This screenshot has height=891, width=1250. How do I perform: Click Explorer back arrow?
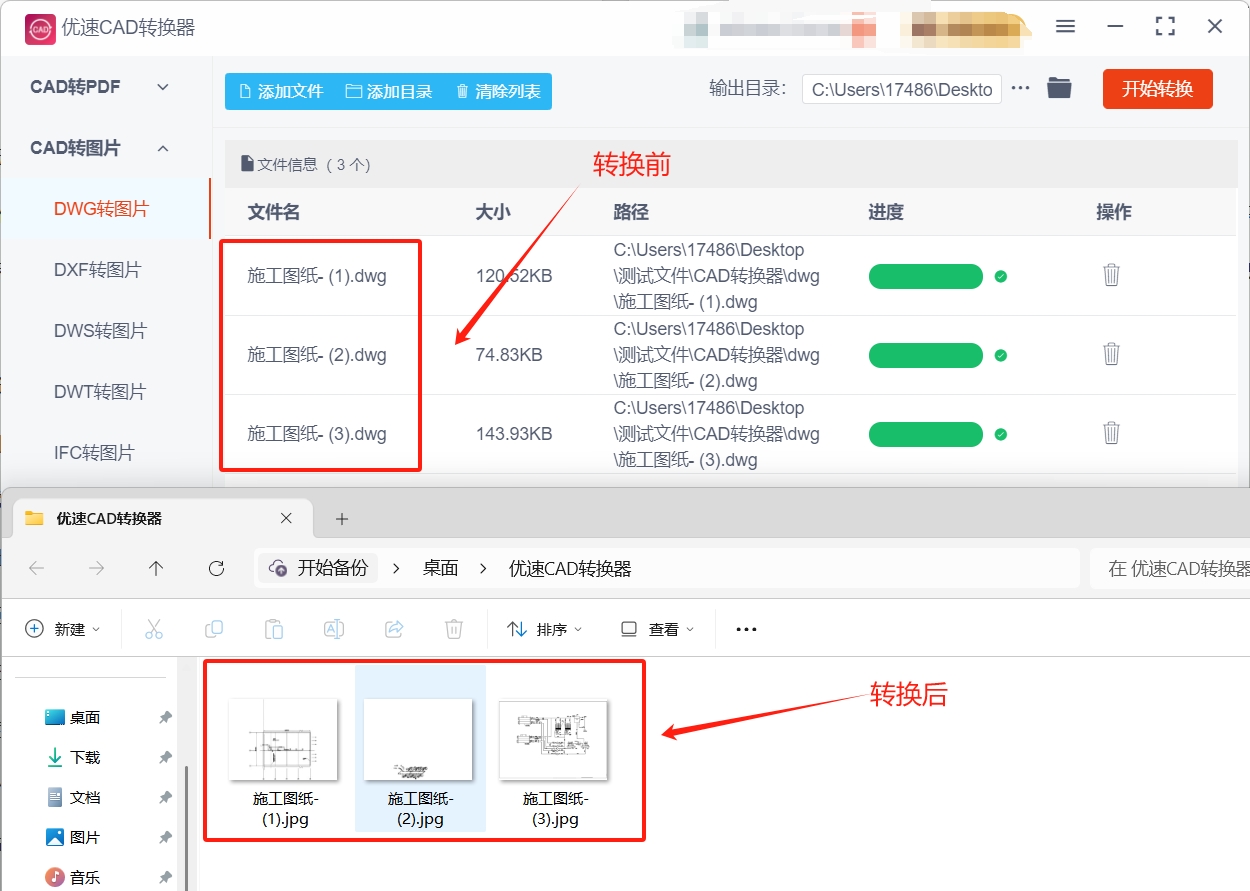pyautogui.click(x=37, y=568)
